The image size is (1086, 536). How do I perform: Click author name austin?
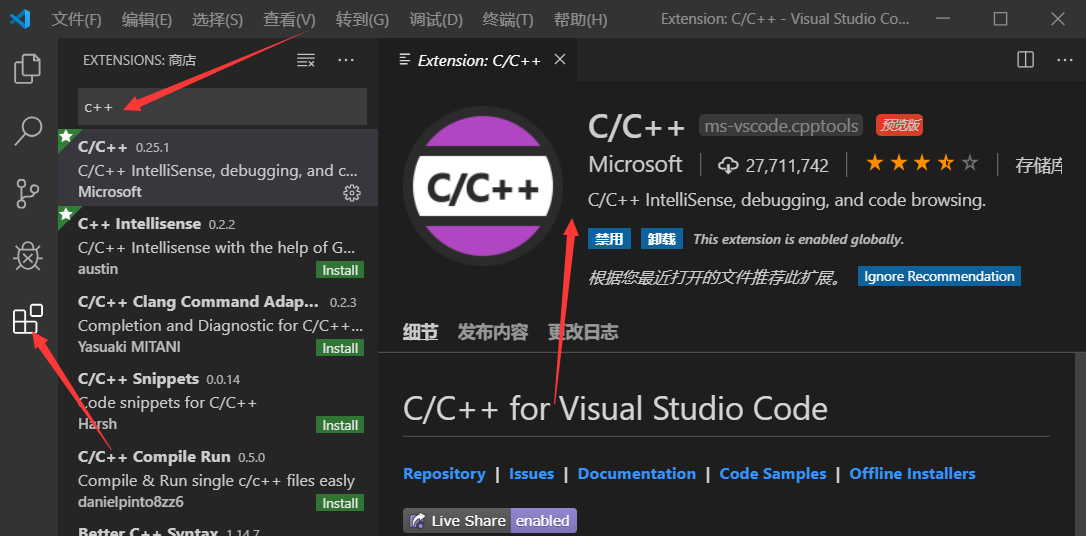[x=98, y=269]
